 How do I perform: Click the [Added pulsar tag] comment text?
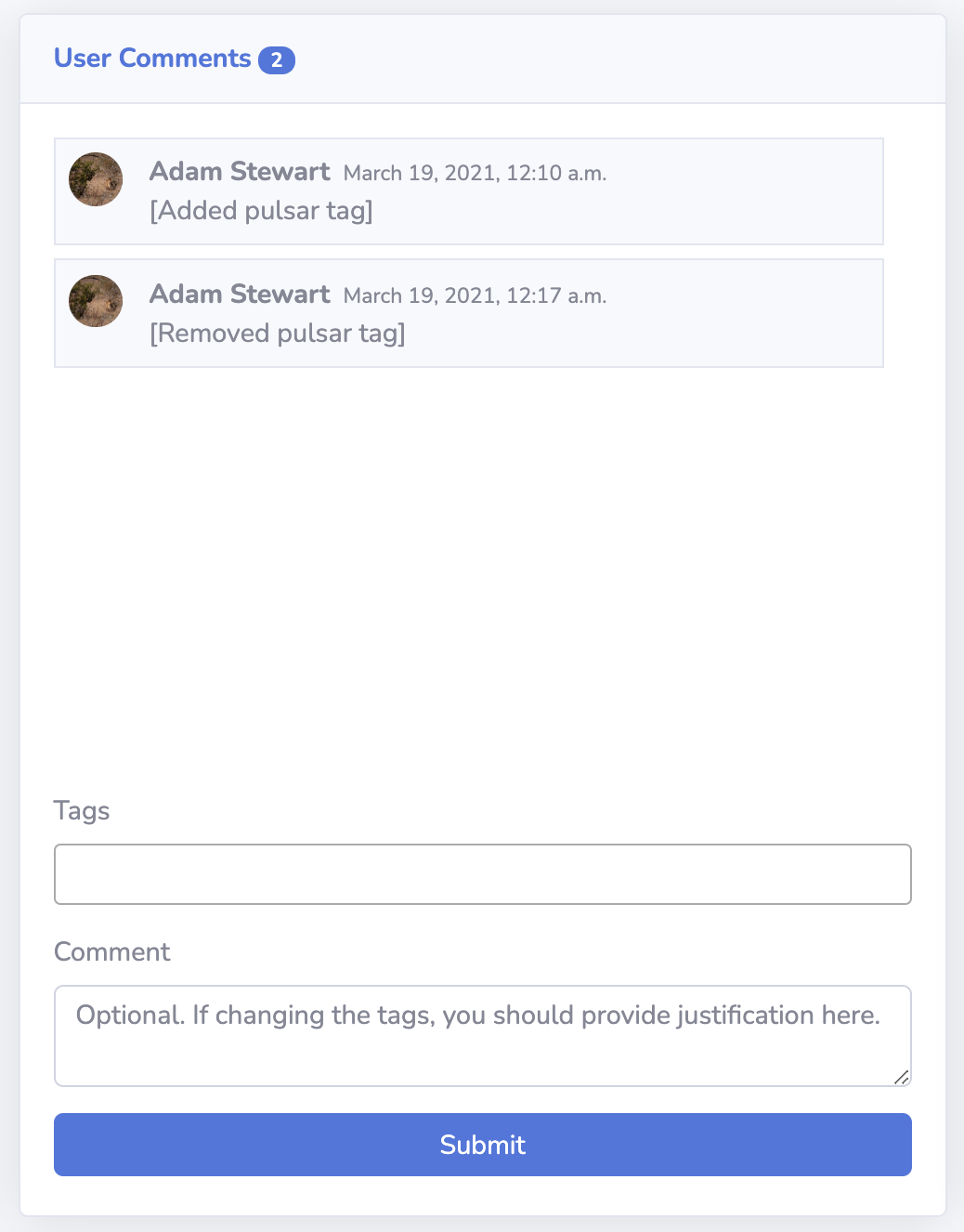(x=261, y=211)
